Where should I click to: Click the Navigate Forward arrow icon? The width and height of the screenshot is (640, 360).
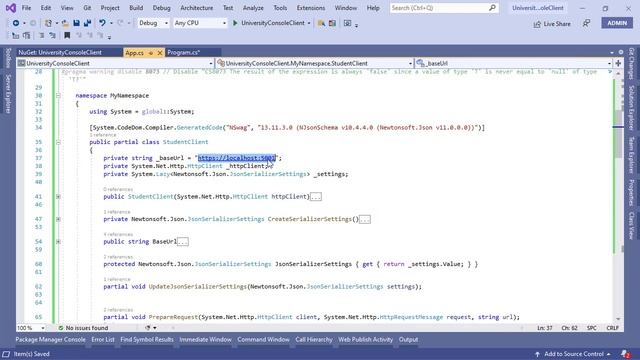(x=33, y=23)
